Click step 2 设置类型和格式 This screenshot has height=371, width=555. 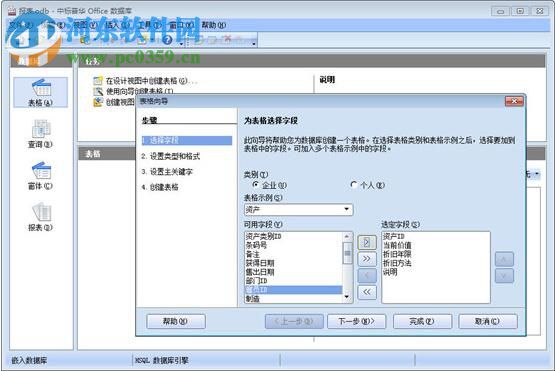click(x=171, y=156)
